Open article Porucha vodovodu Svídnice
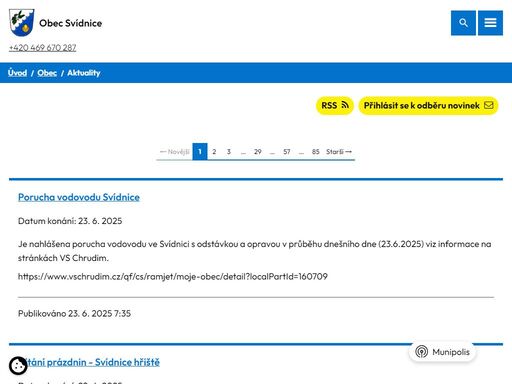The height and width of the screenshot is (384, 512). [x=79, y=197]
